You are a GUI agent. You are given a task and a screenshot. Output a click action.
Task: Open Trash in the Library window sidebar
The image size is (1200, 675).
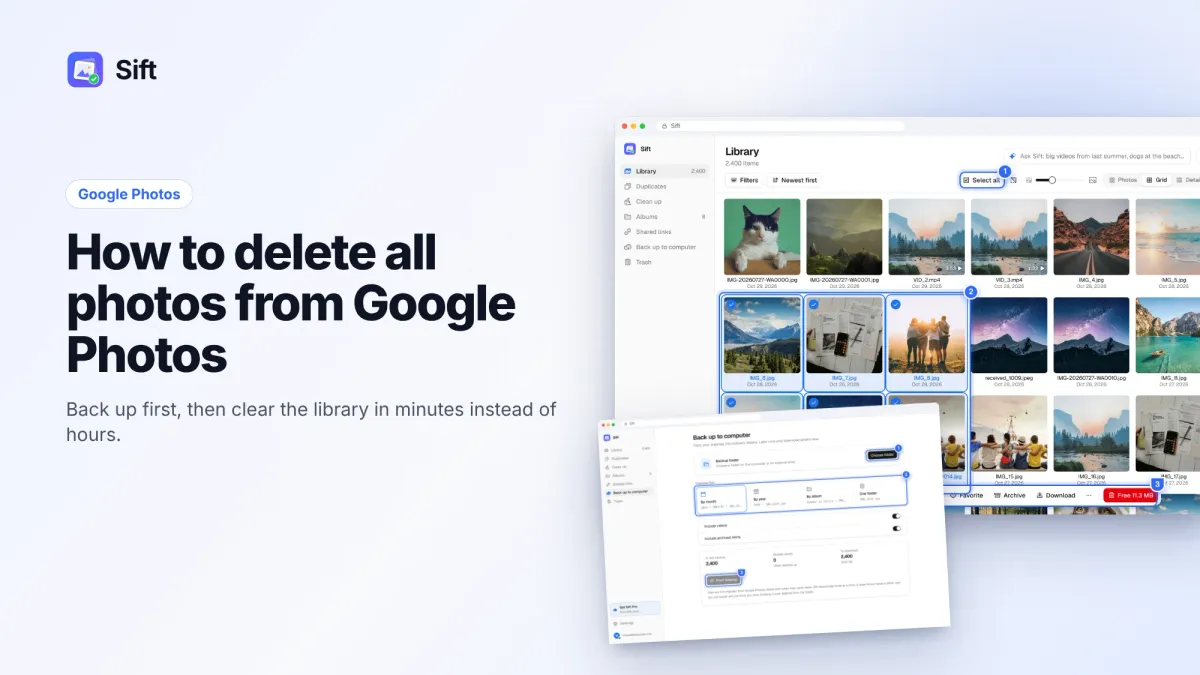click(664, 262)
